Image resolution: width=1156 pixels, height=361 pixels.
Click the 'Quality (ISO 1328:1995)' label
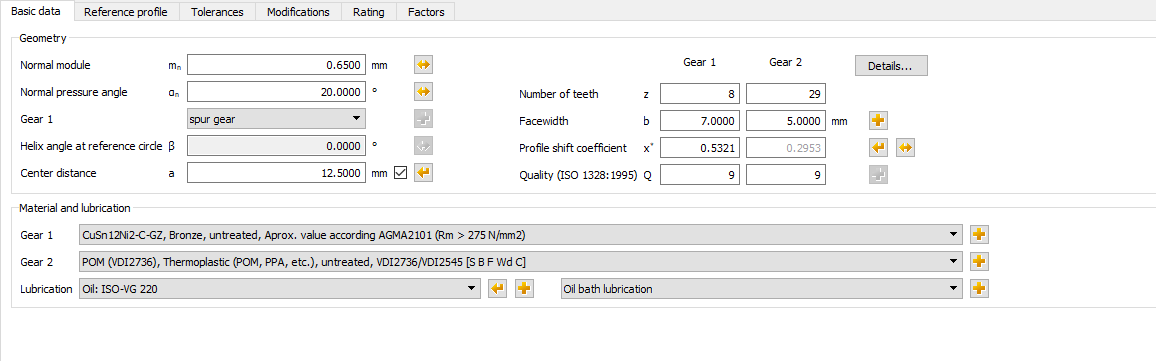pyautogui.click(x=578, y=175)
